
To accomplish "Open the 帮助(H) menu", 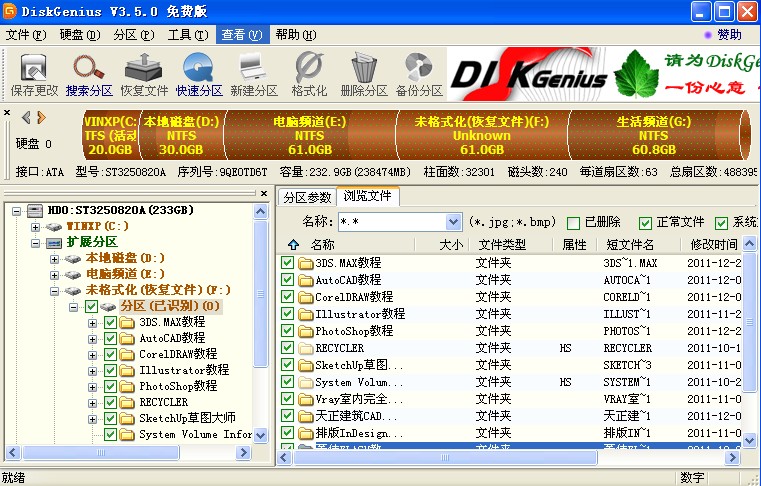I will (x=296, y=35).
